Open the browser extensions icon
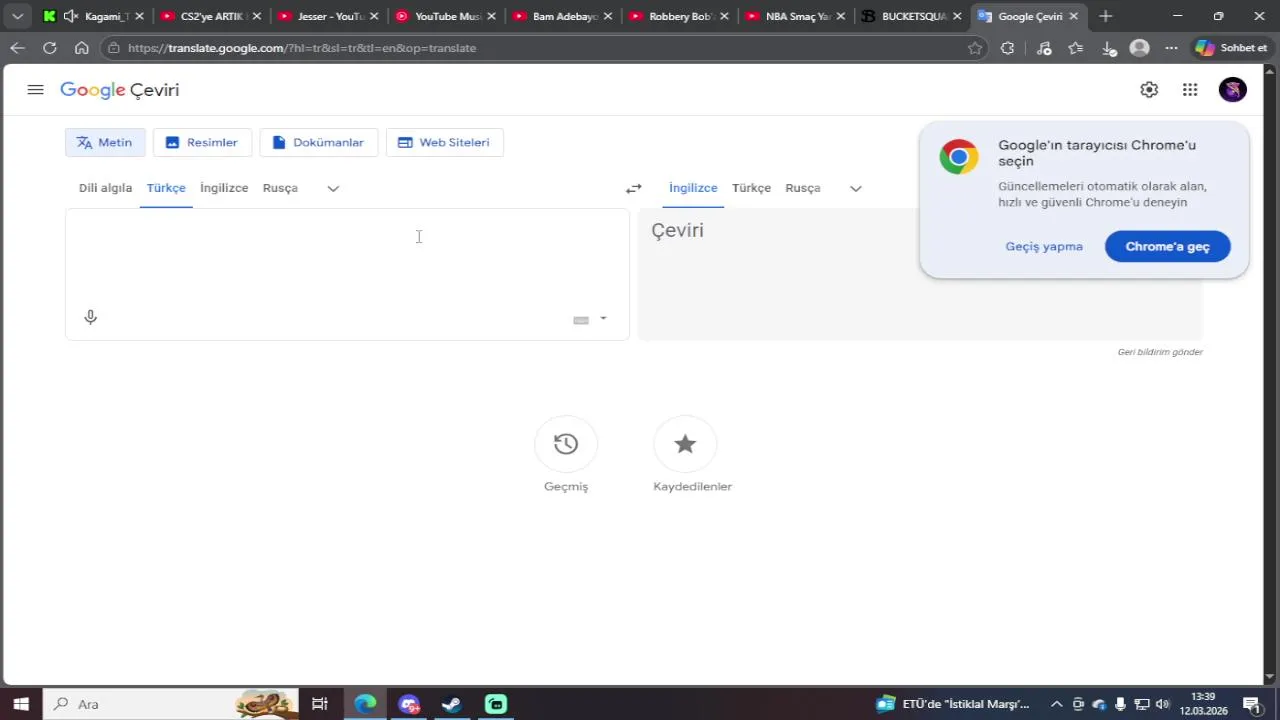The image size is (1280, 720). 1007,48
